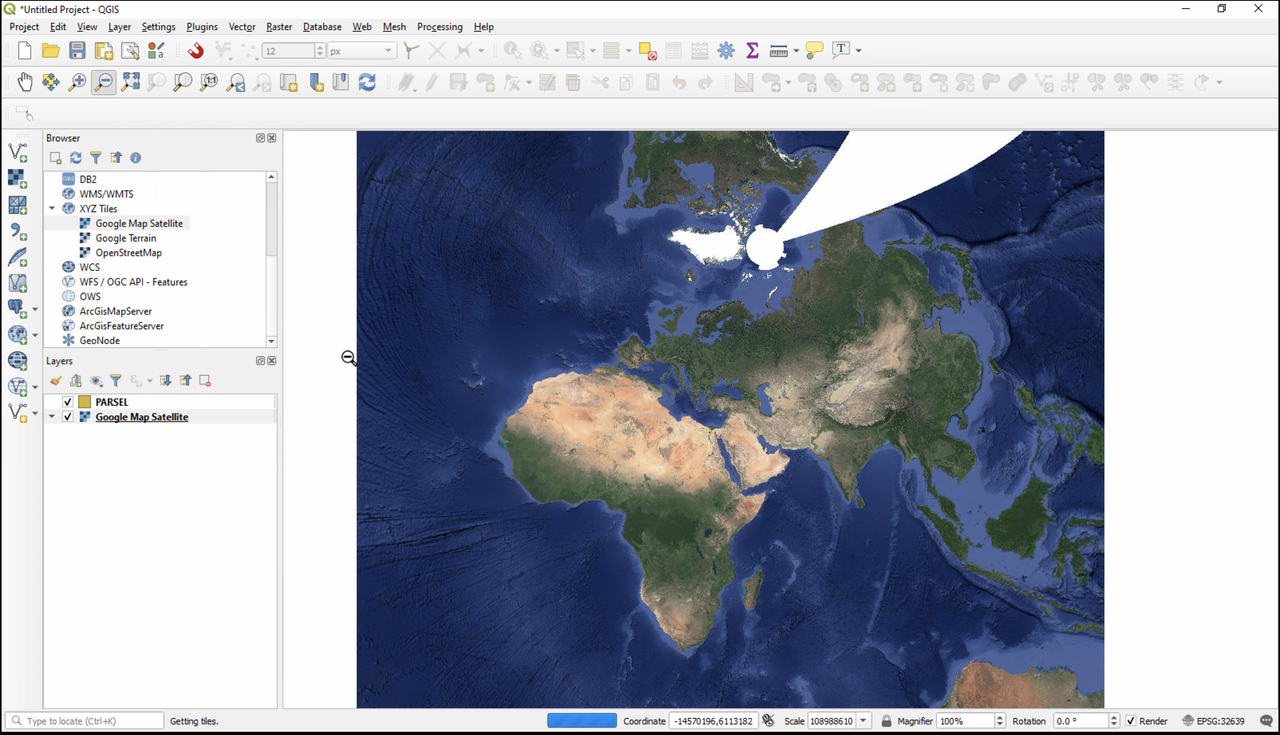Close the Browser panel
The height and width of the screenshot is (735, 1280).
[x=272, y=138]
